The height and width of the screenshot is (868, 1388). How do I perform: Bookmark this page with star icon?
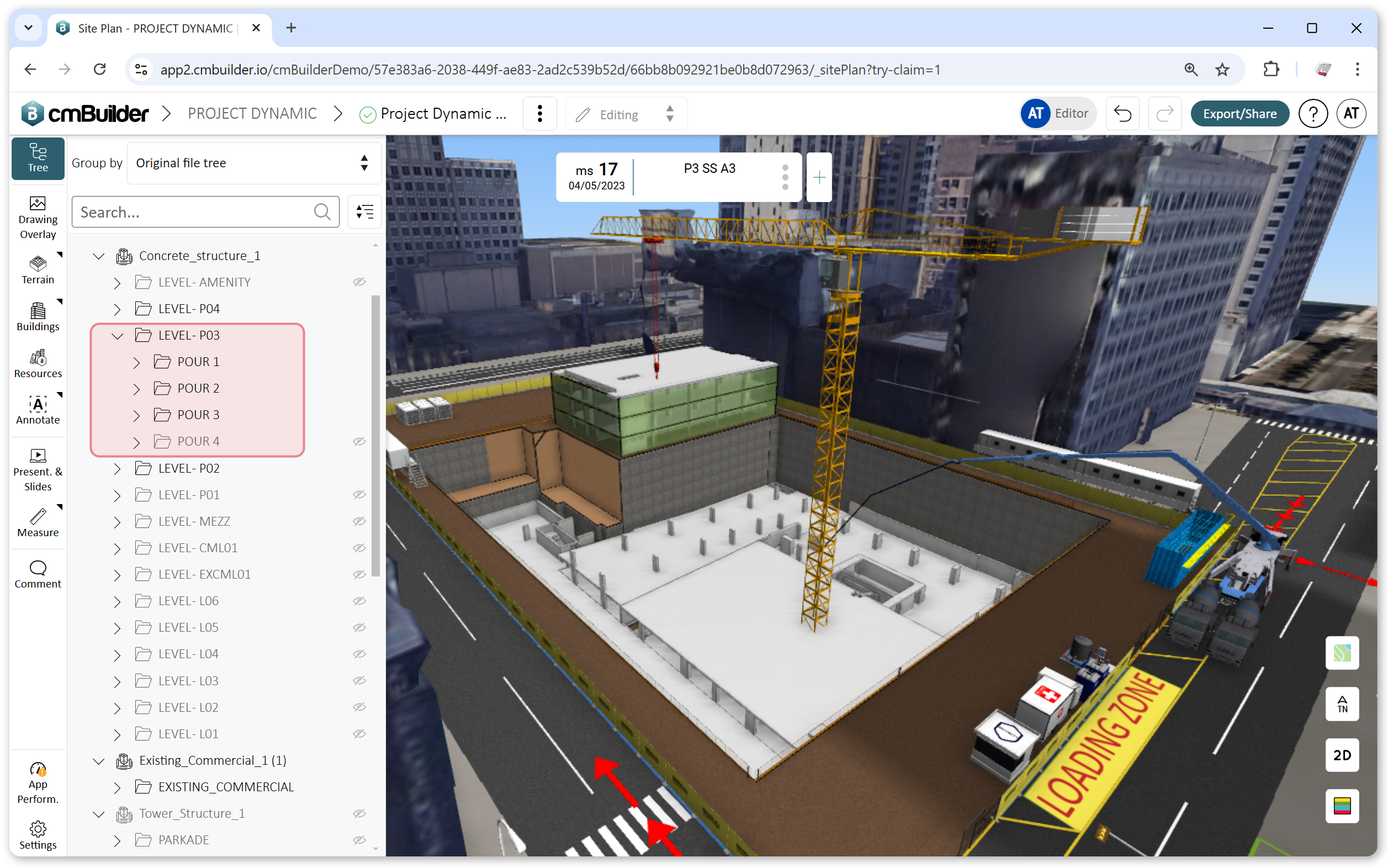[1222, 70]
